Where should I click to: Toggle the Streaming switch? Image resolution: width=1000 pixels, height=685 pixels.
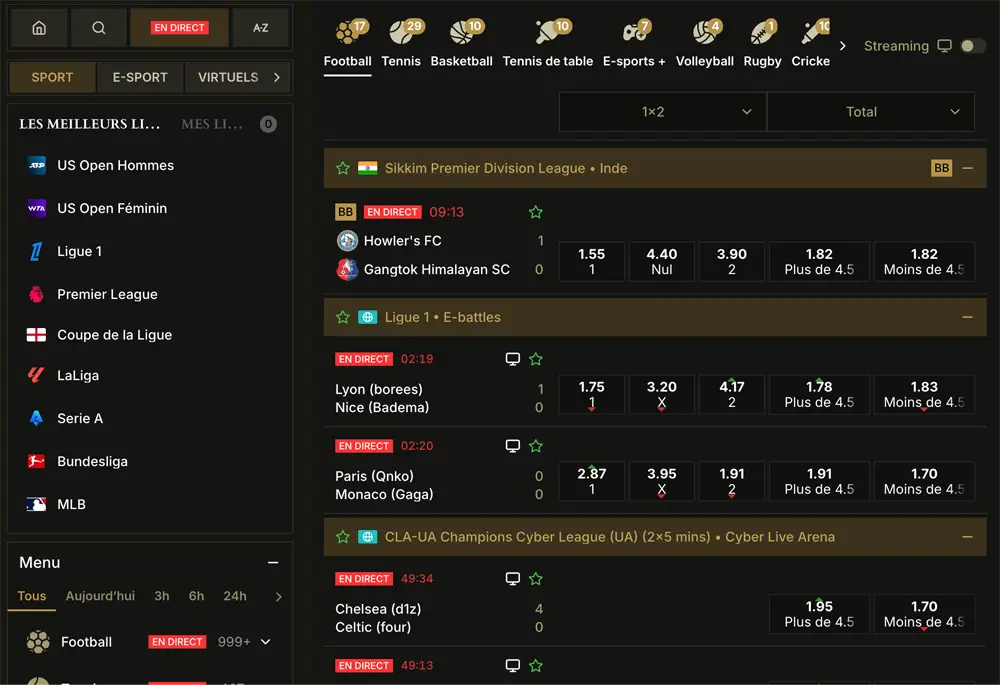tap(973, 46)
